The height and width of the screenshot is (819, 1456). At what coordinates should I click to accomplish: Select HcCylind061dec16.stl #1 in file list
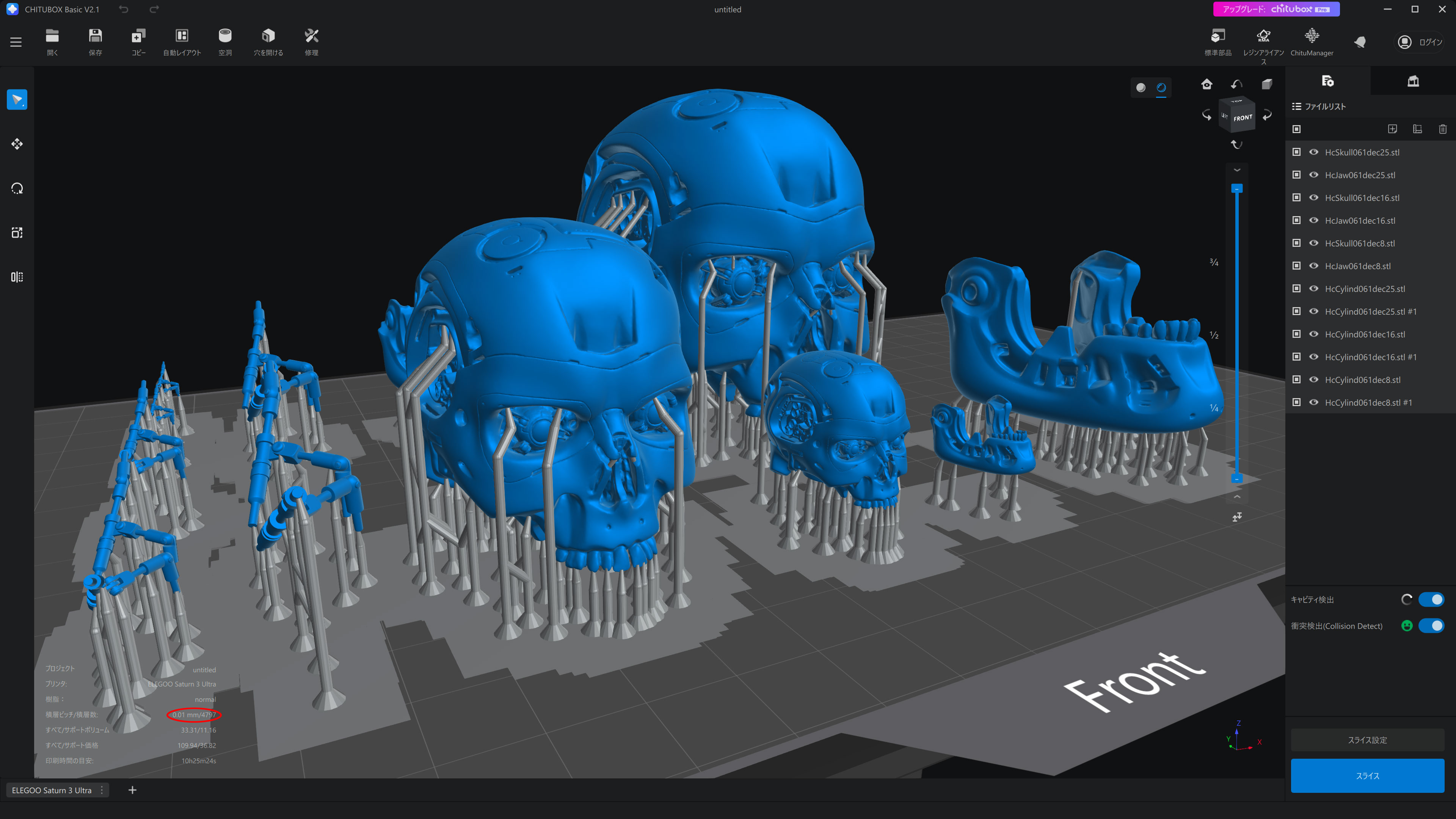tap(1371, 357)
